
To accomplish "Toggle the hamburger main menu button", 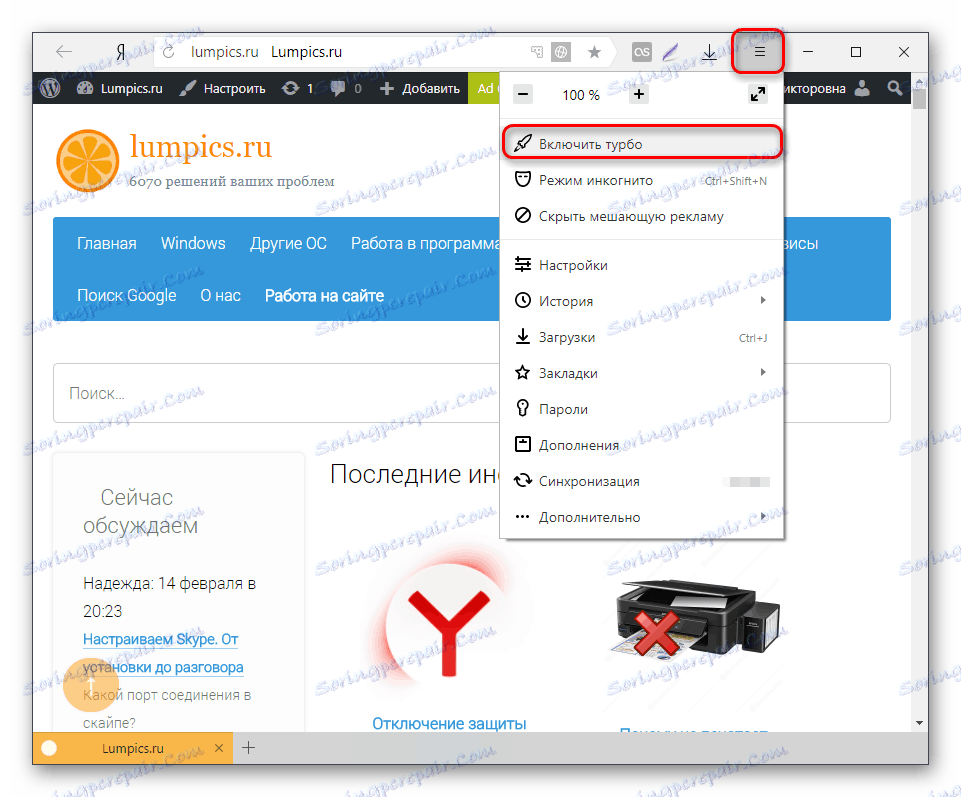I will tap(759, 52).
